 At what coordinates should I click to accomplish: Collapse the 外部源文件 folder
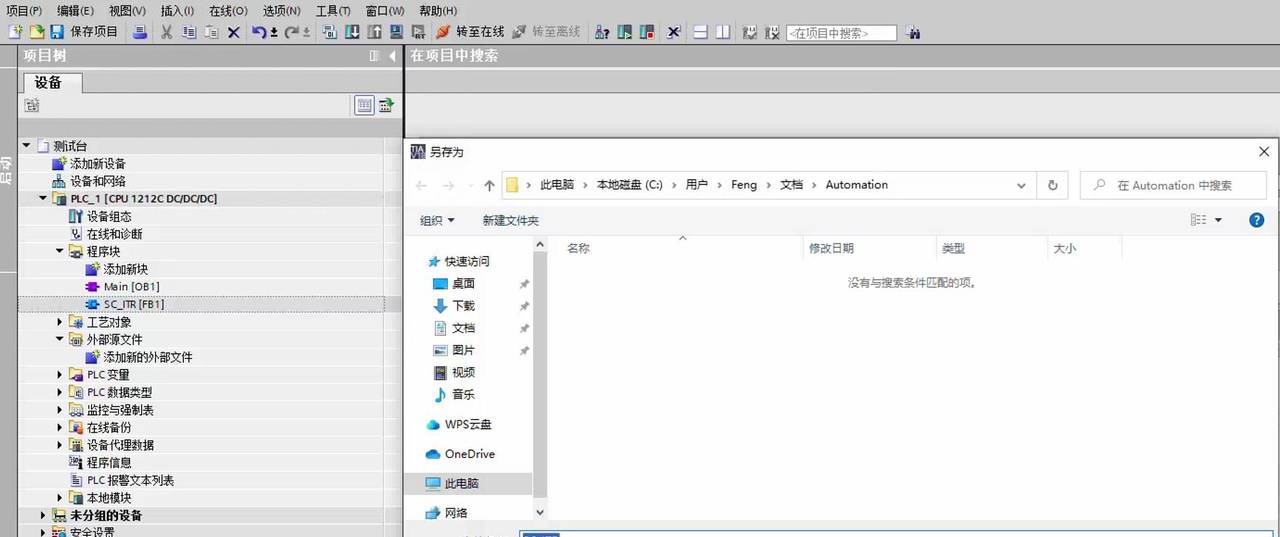[60, 339]
